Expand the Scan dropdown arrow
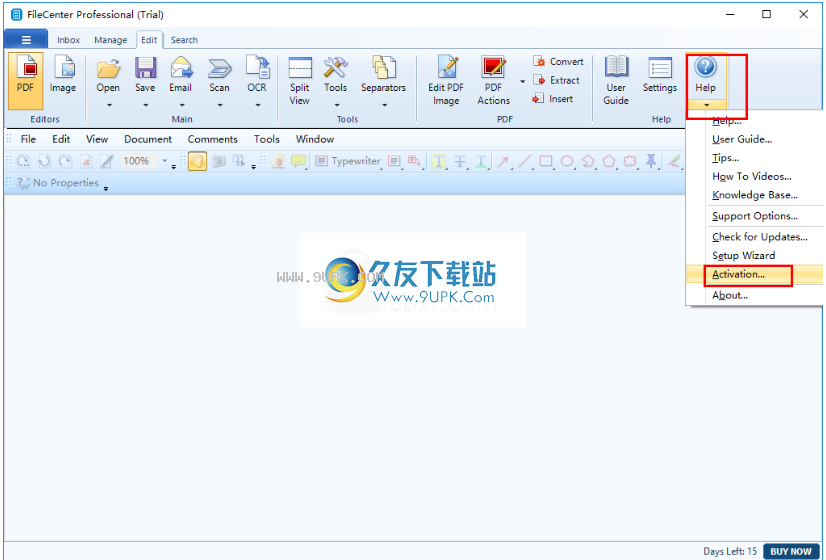 [220, 105]
